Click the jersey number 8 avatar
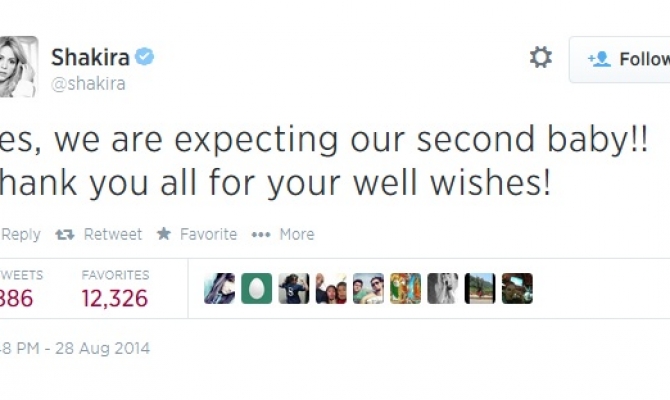Screen dimensions: 670x400 pyautogui.click(x=293, y=289)
